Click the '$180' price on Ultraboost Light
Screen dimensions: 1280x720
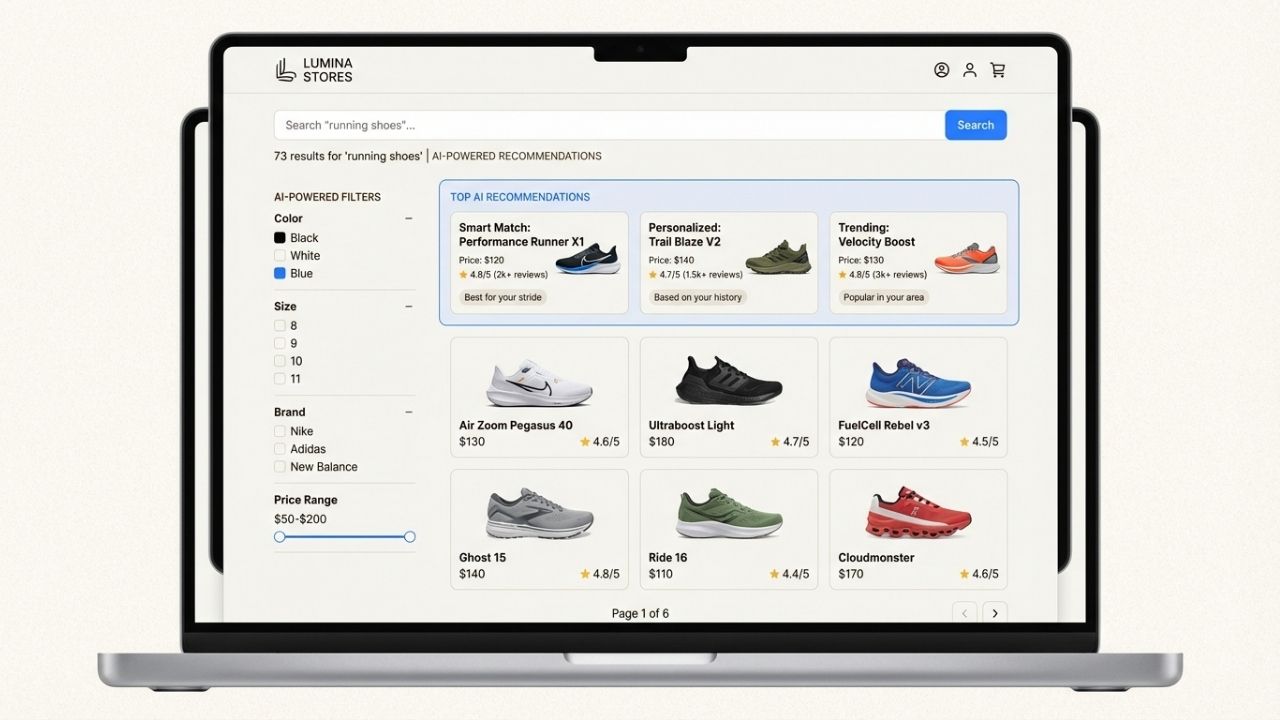click(662, 442)
